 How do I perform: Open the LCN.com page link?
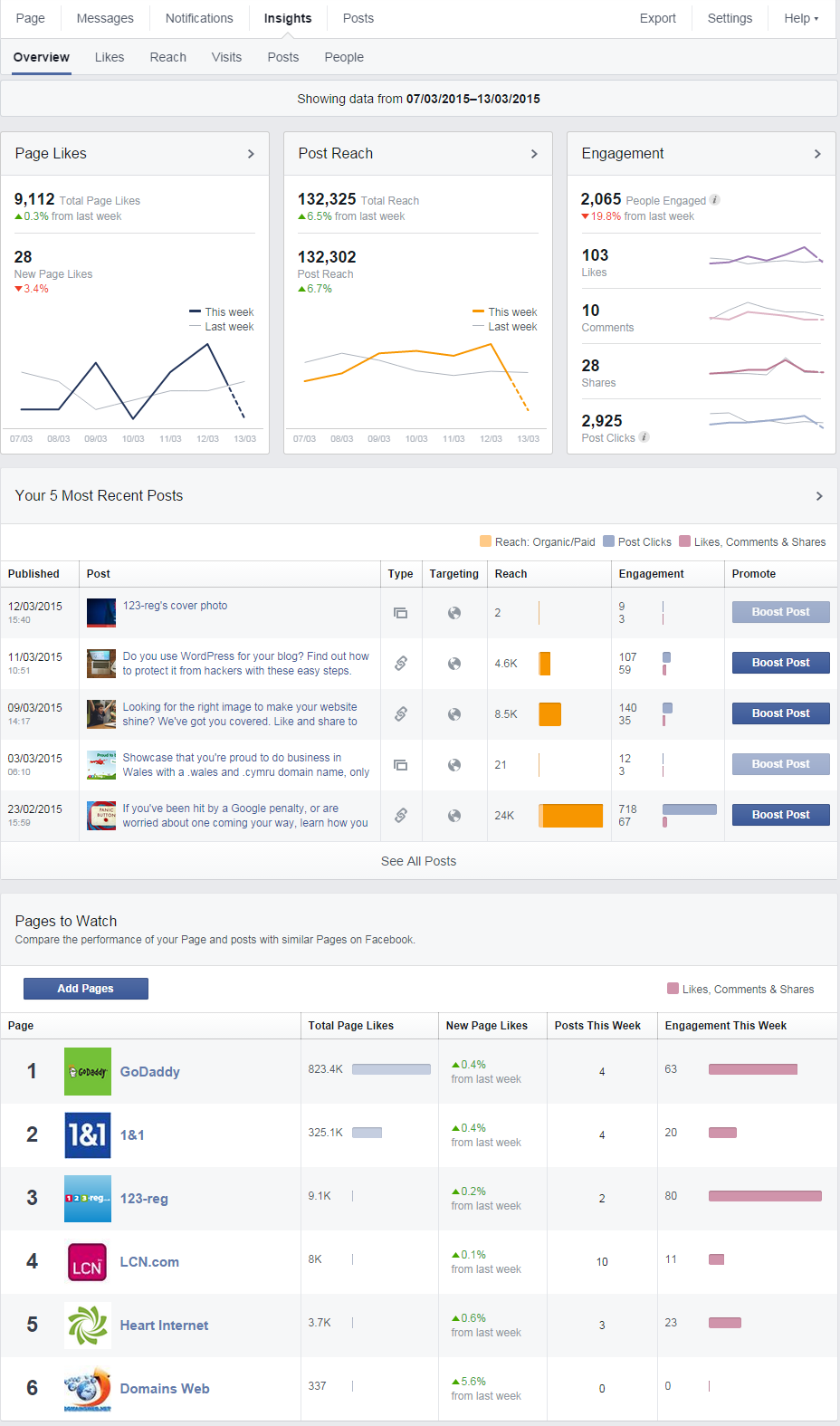click(x=149, y=1261)
